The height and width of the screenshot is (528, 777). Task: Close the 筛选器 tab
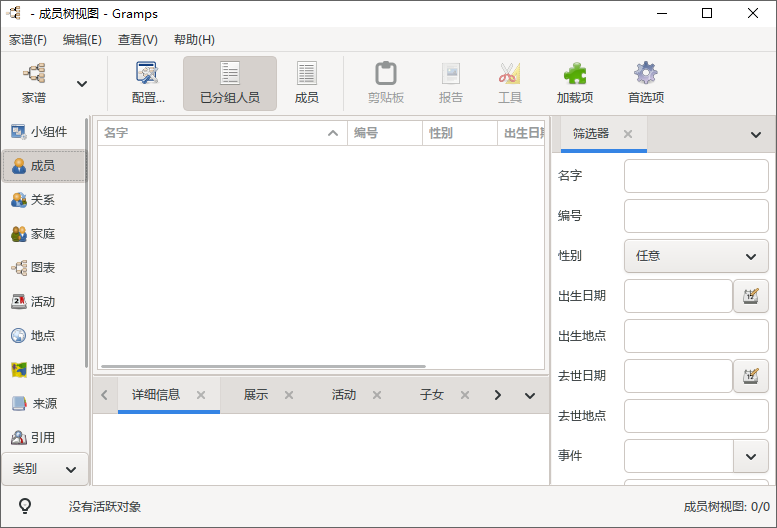click(628, 134)
